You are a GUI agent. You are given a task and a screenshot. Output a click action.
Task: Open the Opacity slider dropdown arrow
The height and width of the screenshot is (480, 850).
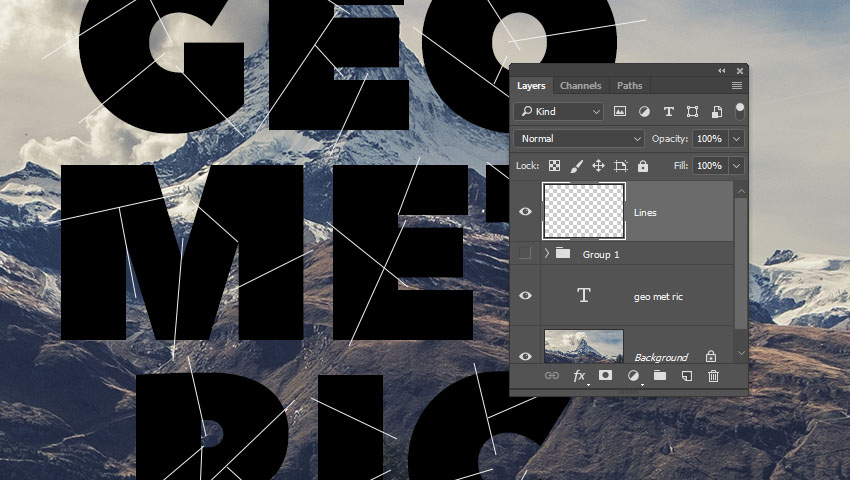737,138
